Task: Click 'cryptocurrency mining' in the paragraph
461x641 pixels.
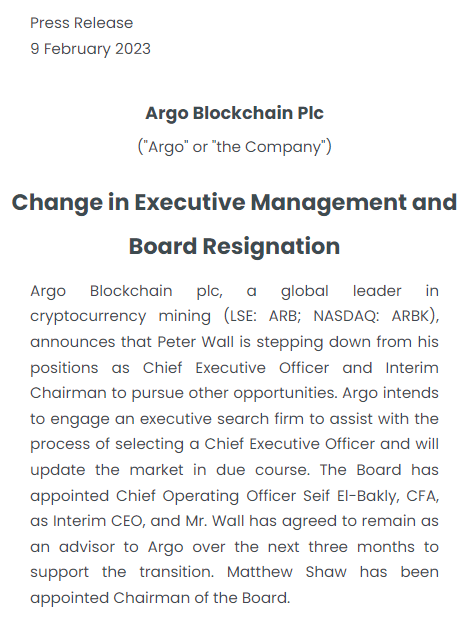Action: [121, 316]
